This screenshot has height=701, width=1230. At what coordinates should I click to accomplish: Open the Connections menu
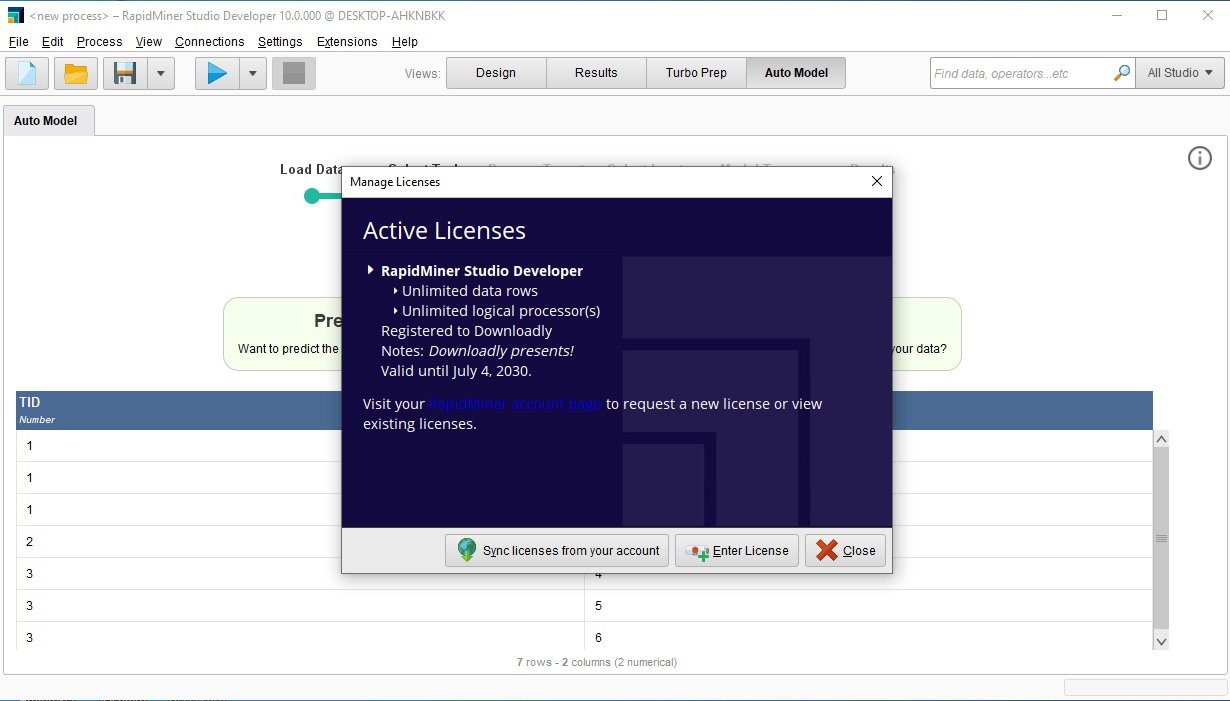point(210,42)
